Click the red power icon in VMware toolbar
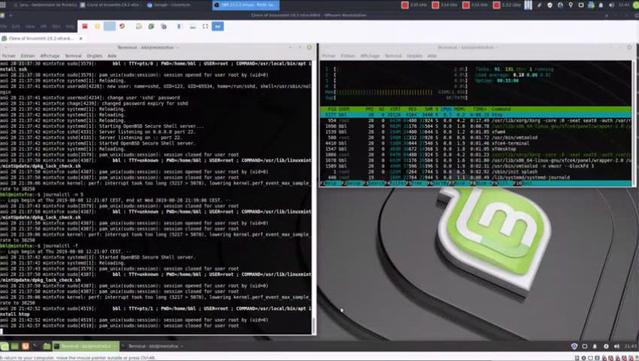The height and width of the screenshot is (361, 639). pos(85,26)
